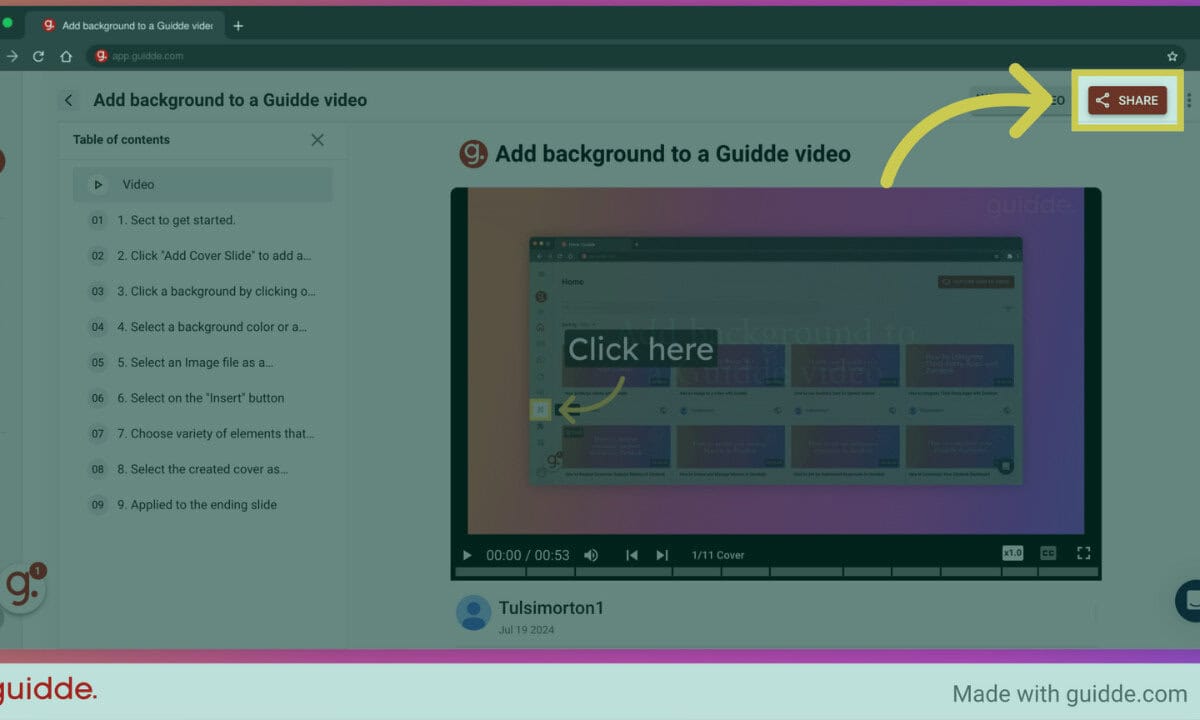Enter fullscreen video mode
1200x720 pixels.
(x=1083, y=553)
